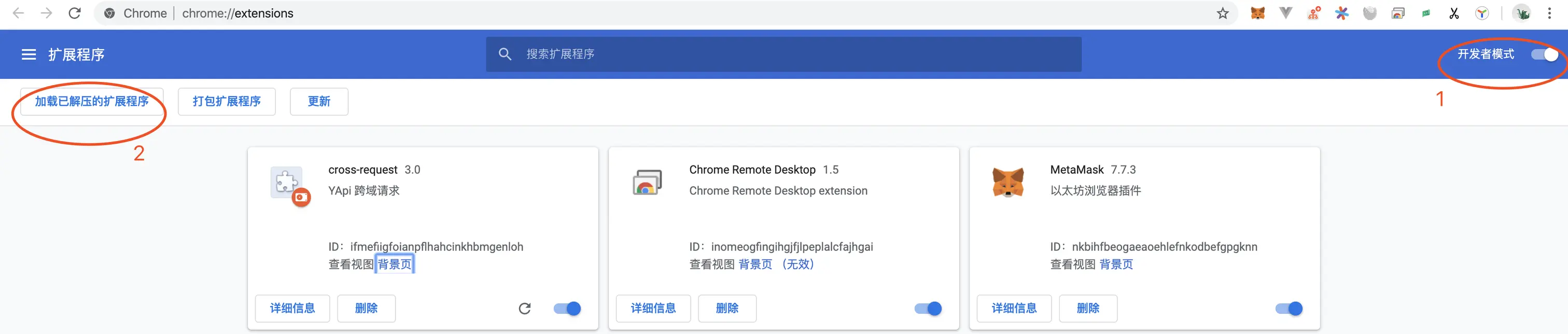Image resolution: width=1568 pixels, height=334 pixels.
Task: Open the MetaMask fox extension in the toolbar
Action: coord(1257,13)
